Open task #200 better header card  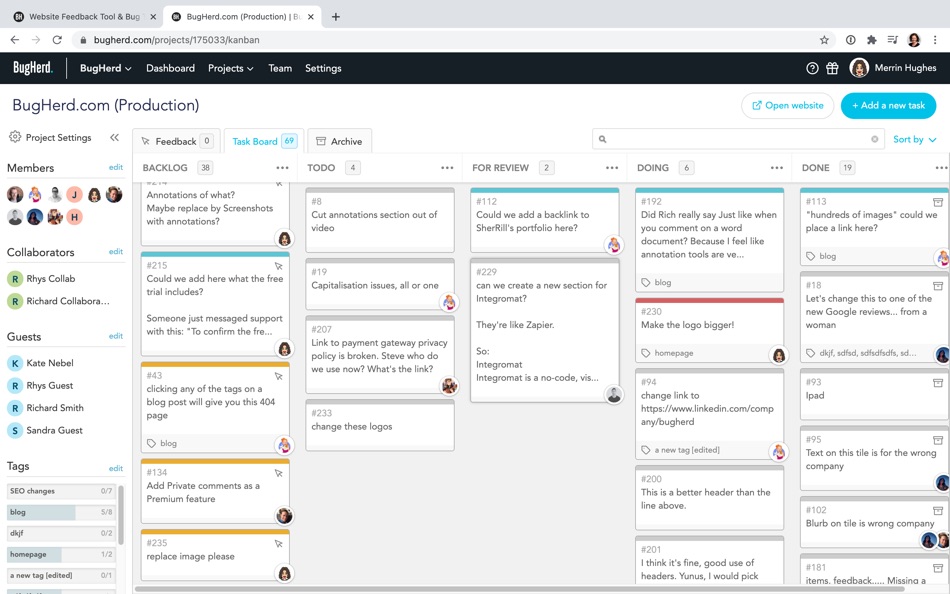click(x=709, y=498)
